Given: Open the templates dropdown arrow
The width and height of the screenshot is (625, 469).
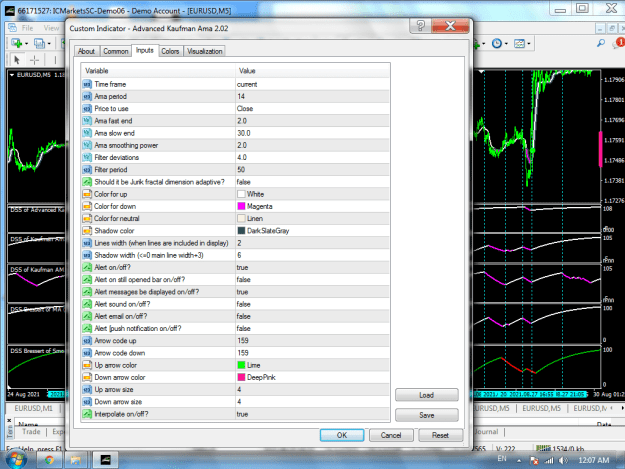Looking at the screenshot, I should click(x=529, y=43).
